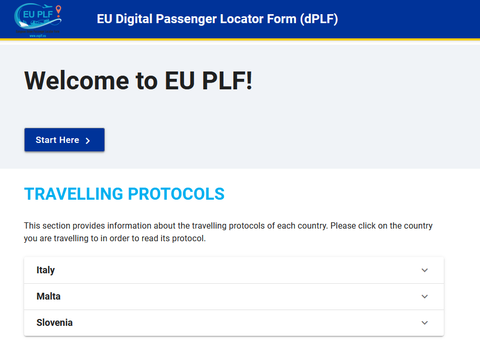Click the orange location pin in the logo
Viewport: 480px width, 360px height.
58,11
